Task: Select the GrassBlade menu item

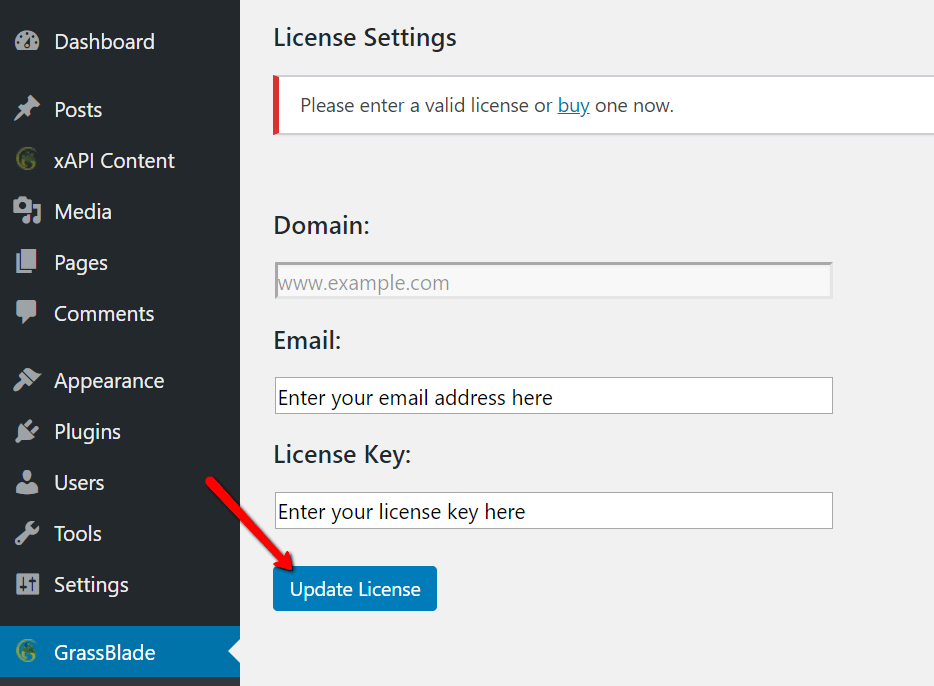Action: tap(120, 652)
